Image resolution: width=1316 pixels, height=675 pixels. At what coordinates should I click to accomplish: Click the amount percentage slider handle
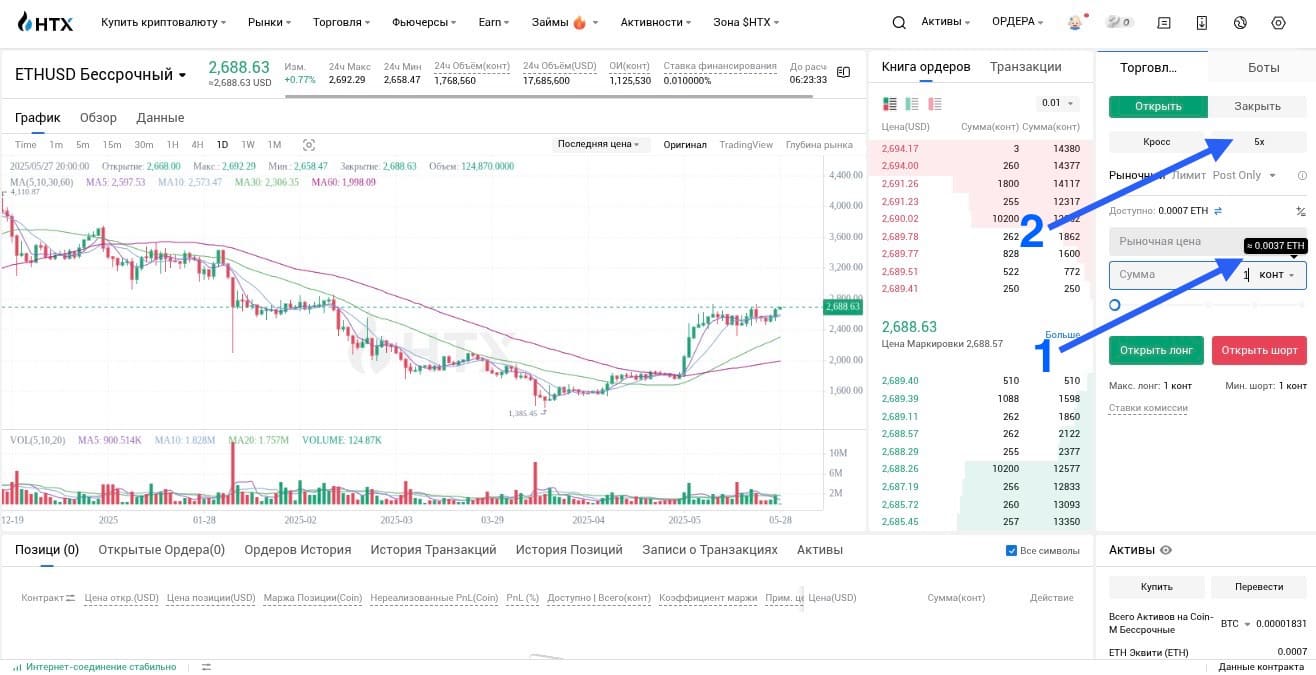tap(1115, 305)
